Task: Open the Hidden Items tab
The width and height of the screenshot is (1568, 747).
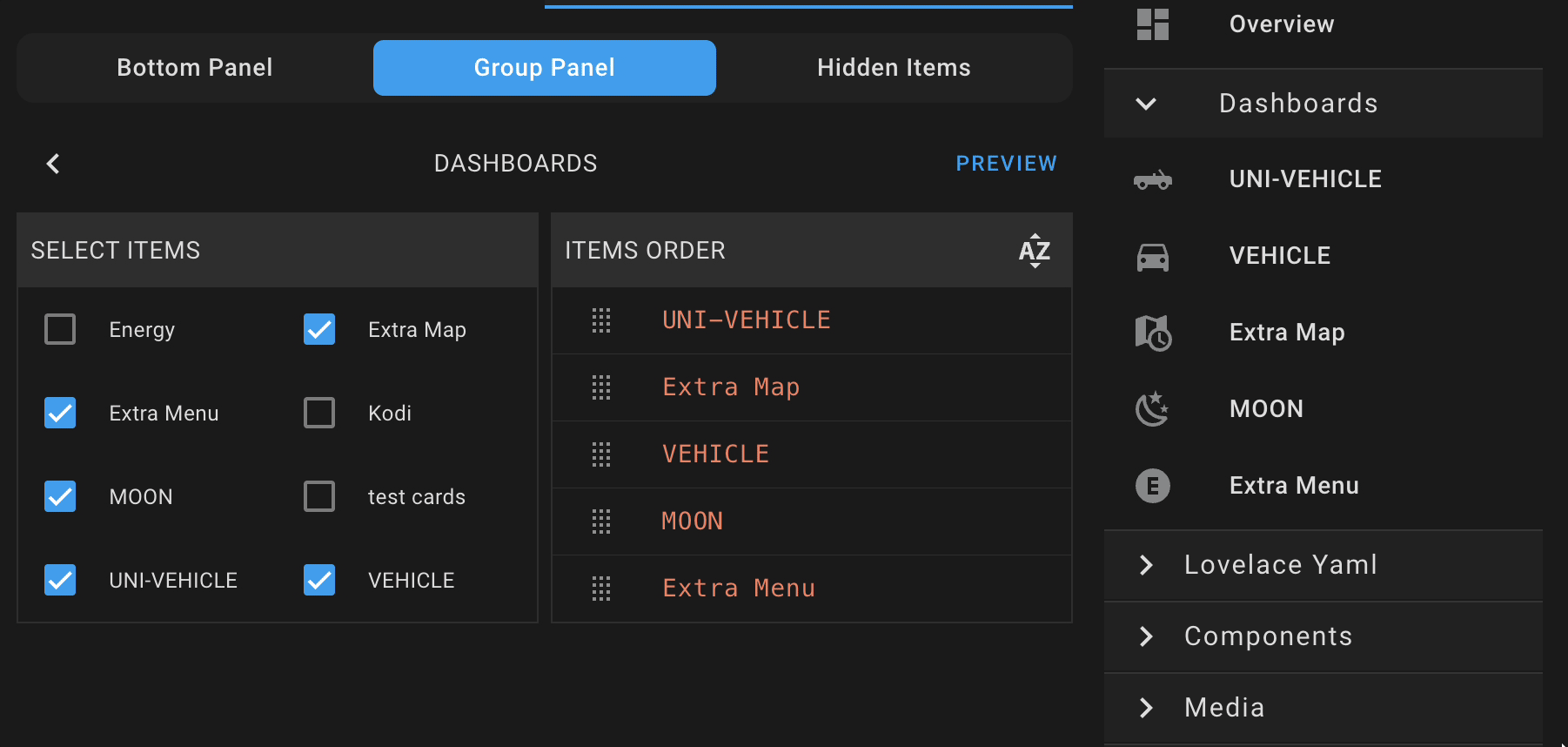Action: pyautogui.click(x=894, y=68)
